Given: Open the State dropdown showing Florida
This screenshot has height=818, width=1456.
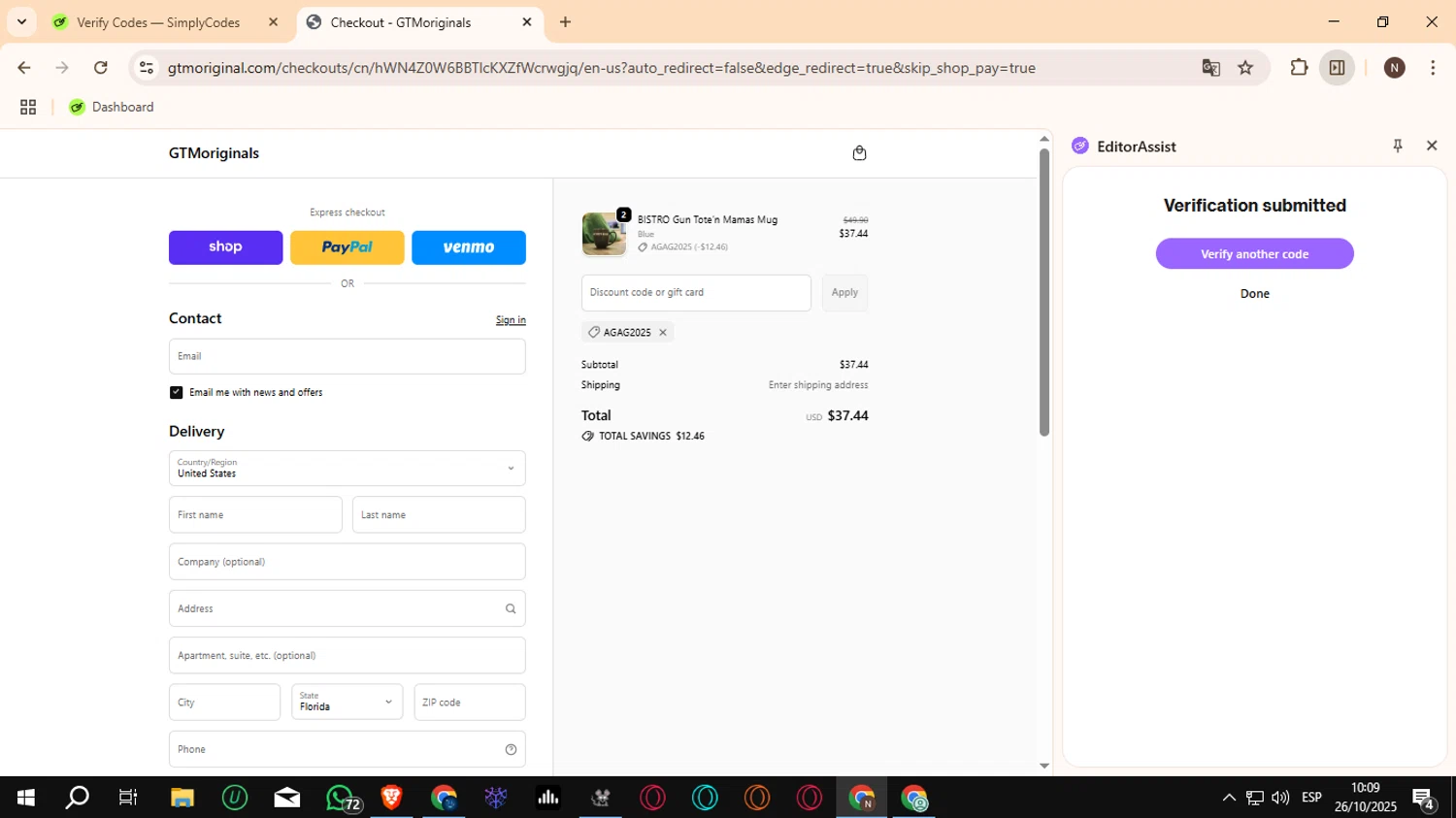Looking at the screenshot, I should (347, 703).
